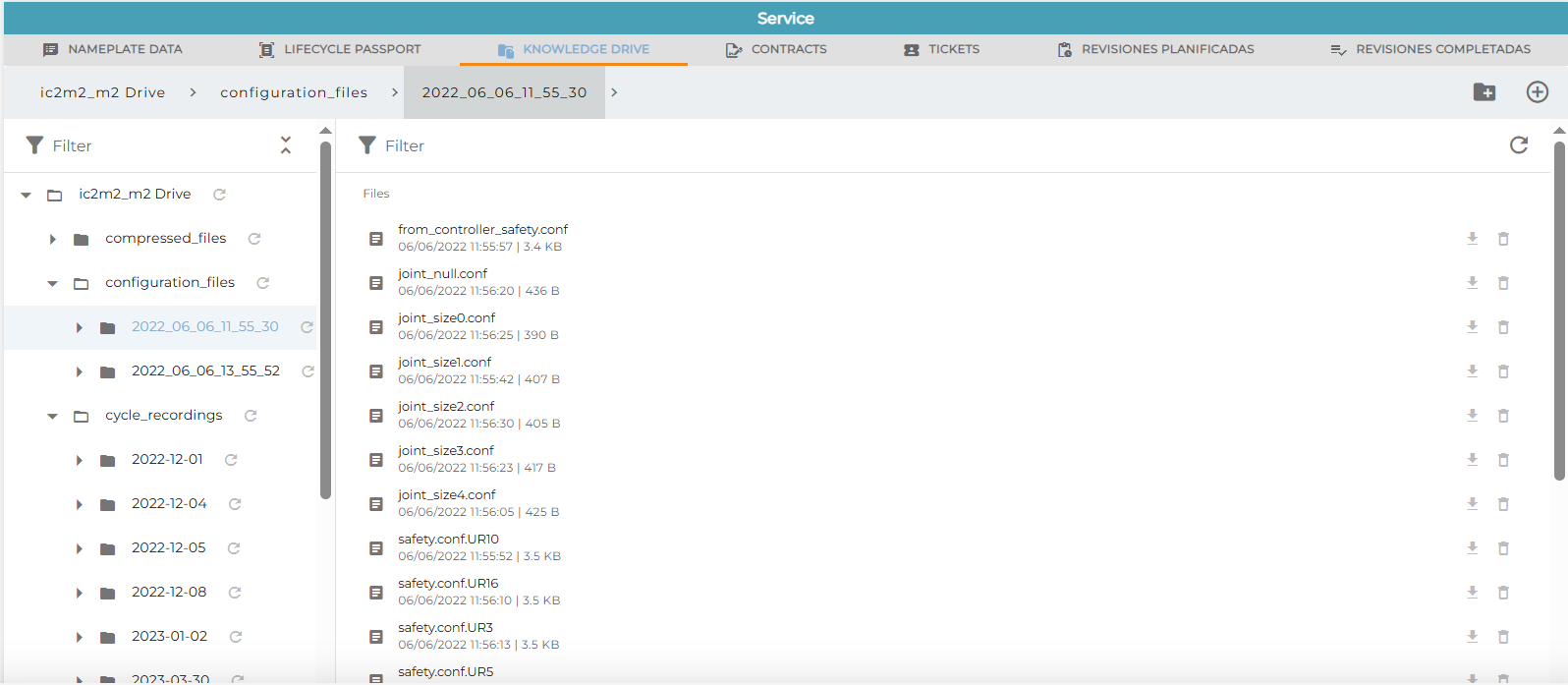Click the add plus circle icon
The image size is (1568, 685).
(x=1538, y=92)
